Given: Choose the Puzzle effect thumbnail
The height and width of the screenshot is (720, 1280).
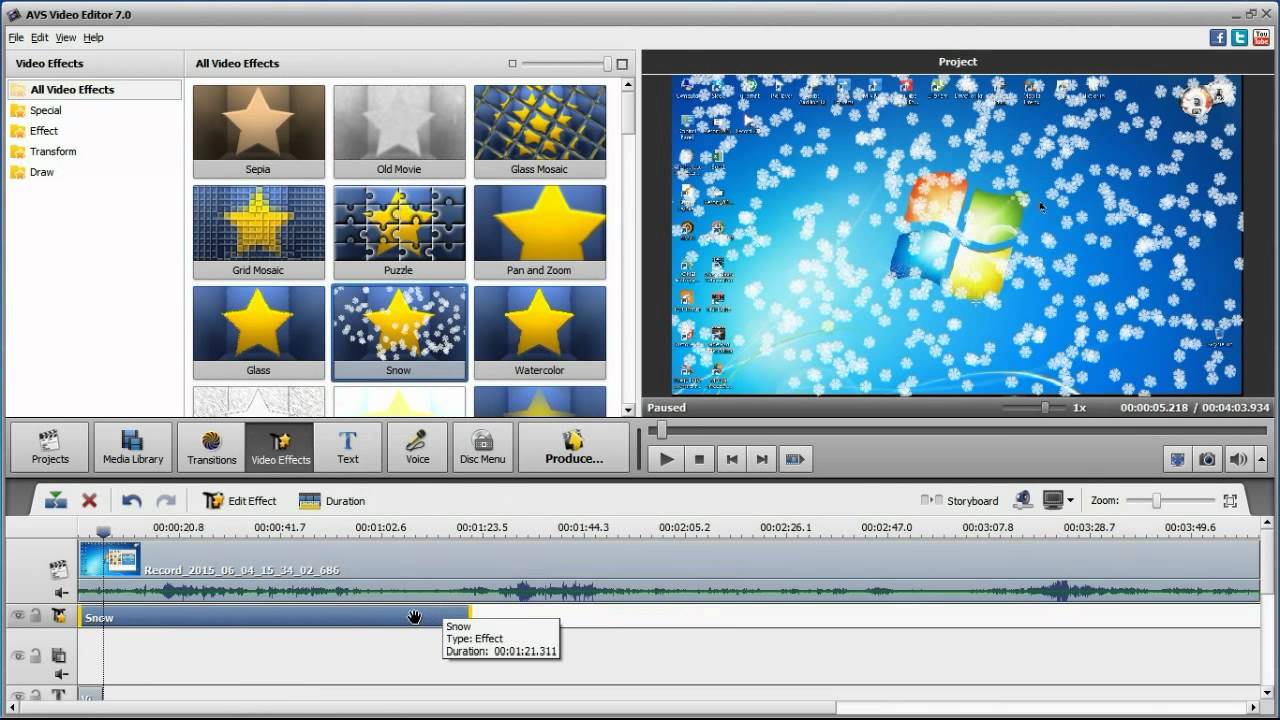Looking at the screenshot, I should coord(399,231).
